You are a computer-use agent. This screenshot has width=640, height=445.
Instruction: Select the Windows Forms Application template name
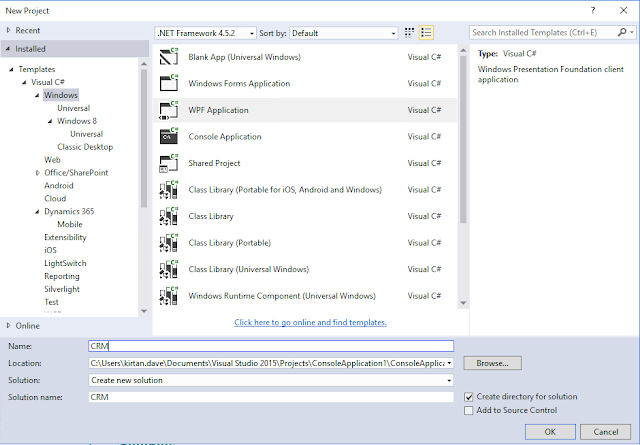click(239, 83)
